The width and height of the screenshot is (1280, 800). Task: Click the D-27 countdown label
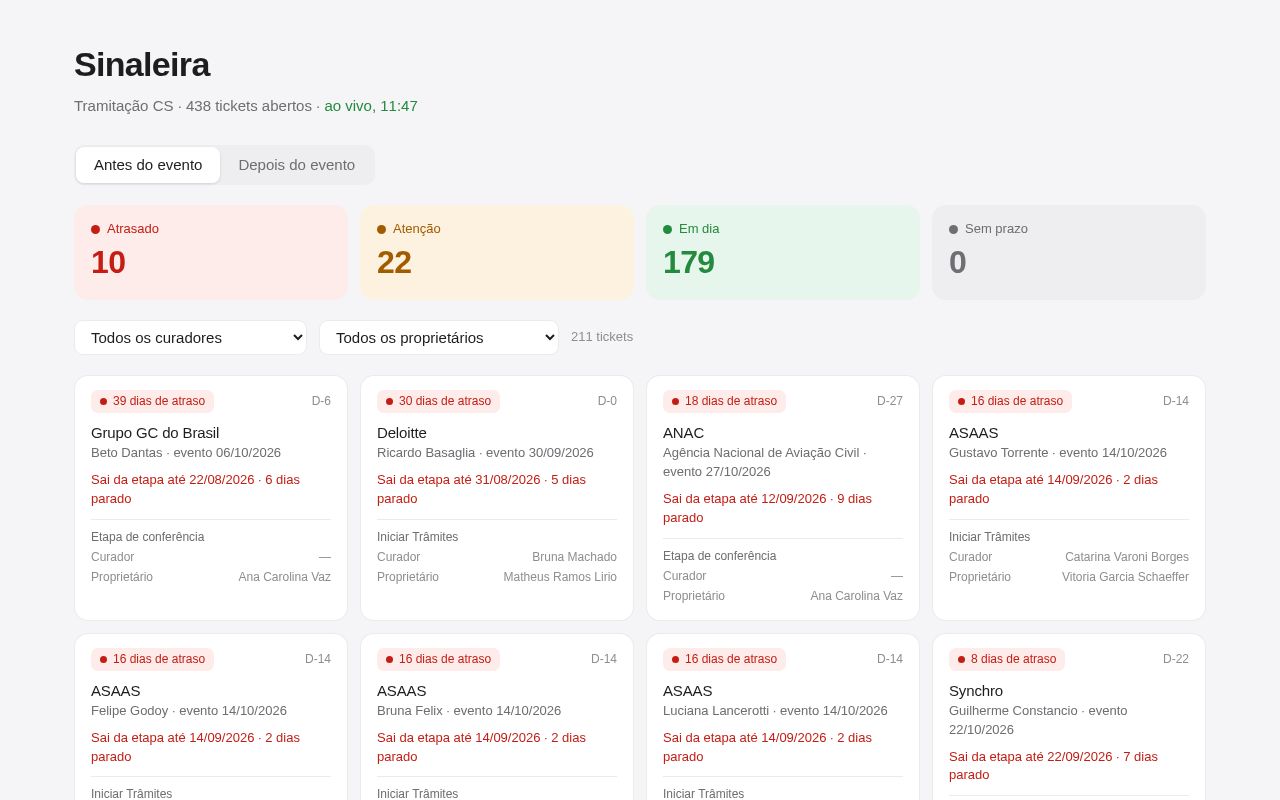pyautogui.click(x=890, y=401)
